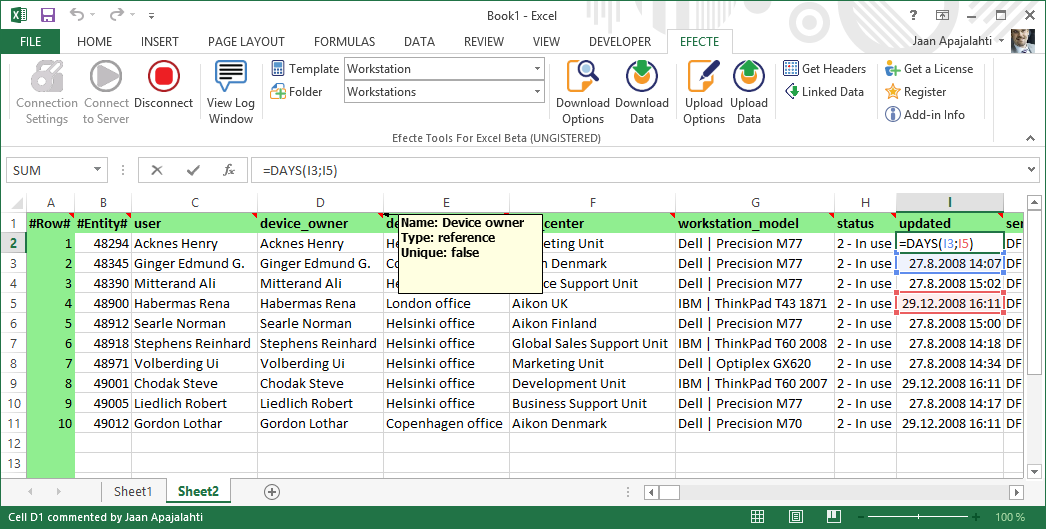
Task: Switch to the DEVELOPER ribbon tab
Action: click(620, 42)
